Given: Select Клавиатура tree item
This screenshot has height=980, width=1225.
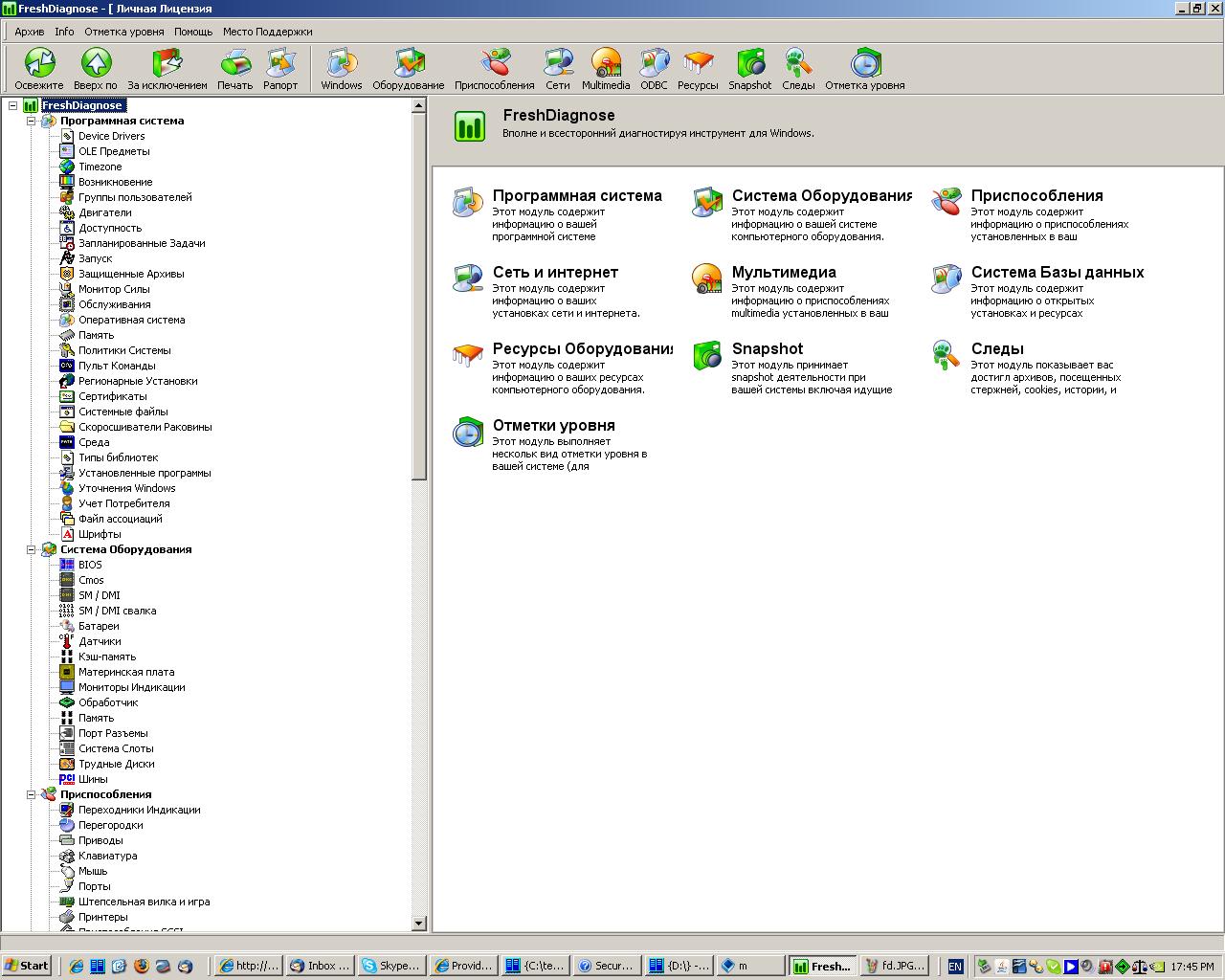Looking at the screenshot, I should click(108, 856).
